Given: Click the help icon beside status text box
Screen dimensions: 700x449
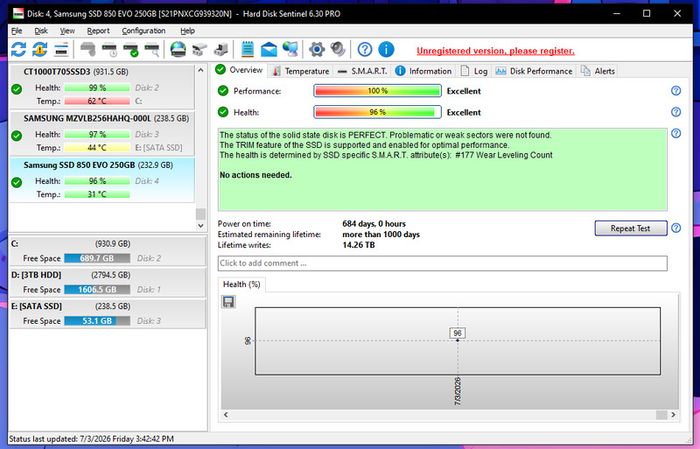Looking at the screenshot, I should coord(676,133).
